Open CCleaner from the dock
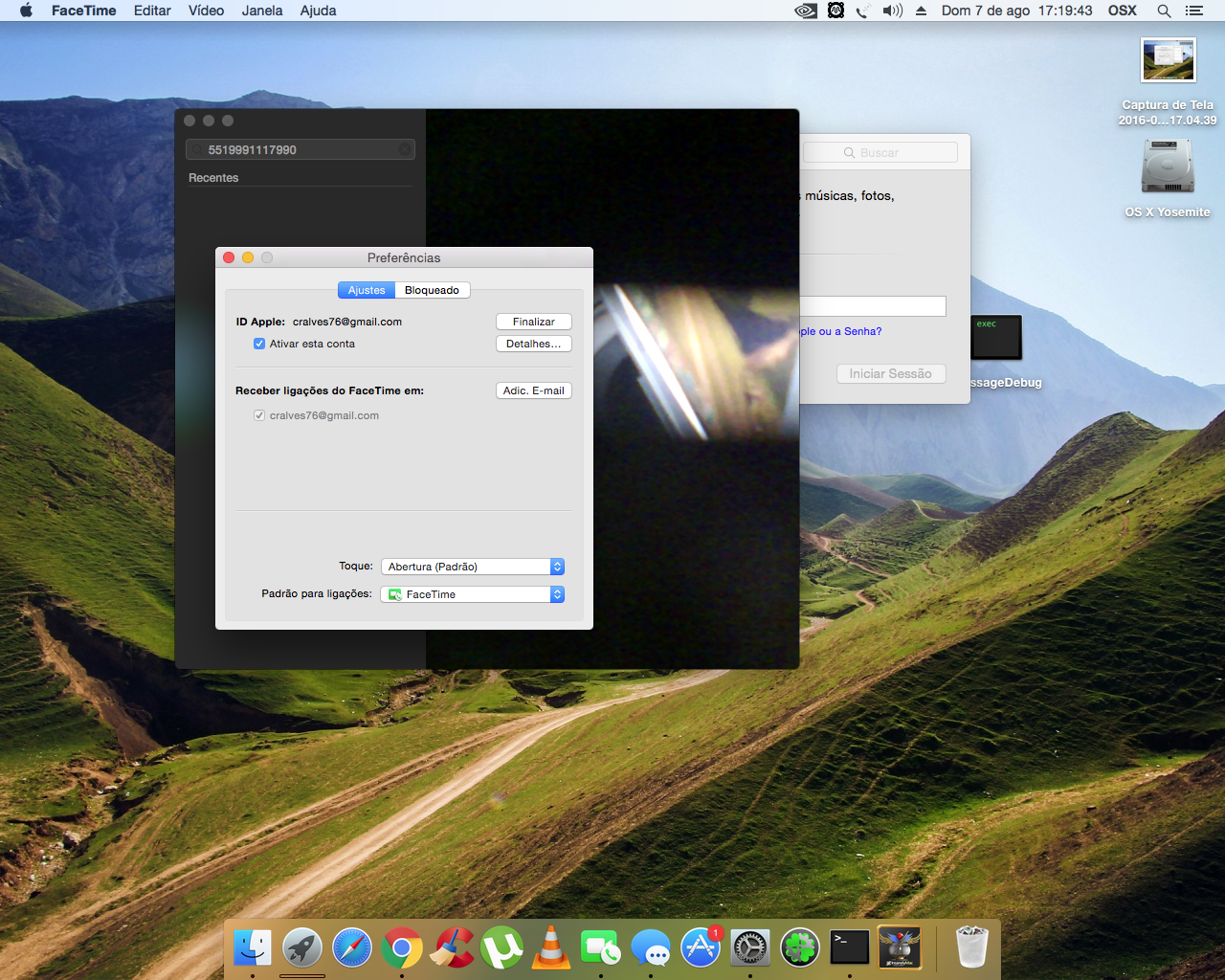 [x=452, y=948]
